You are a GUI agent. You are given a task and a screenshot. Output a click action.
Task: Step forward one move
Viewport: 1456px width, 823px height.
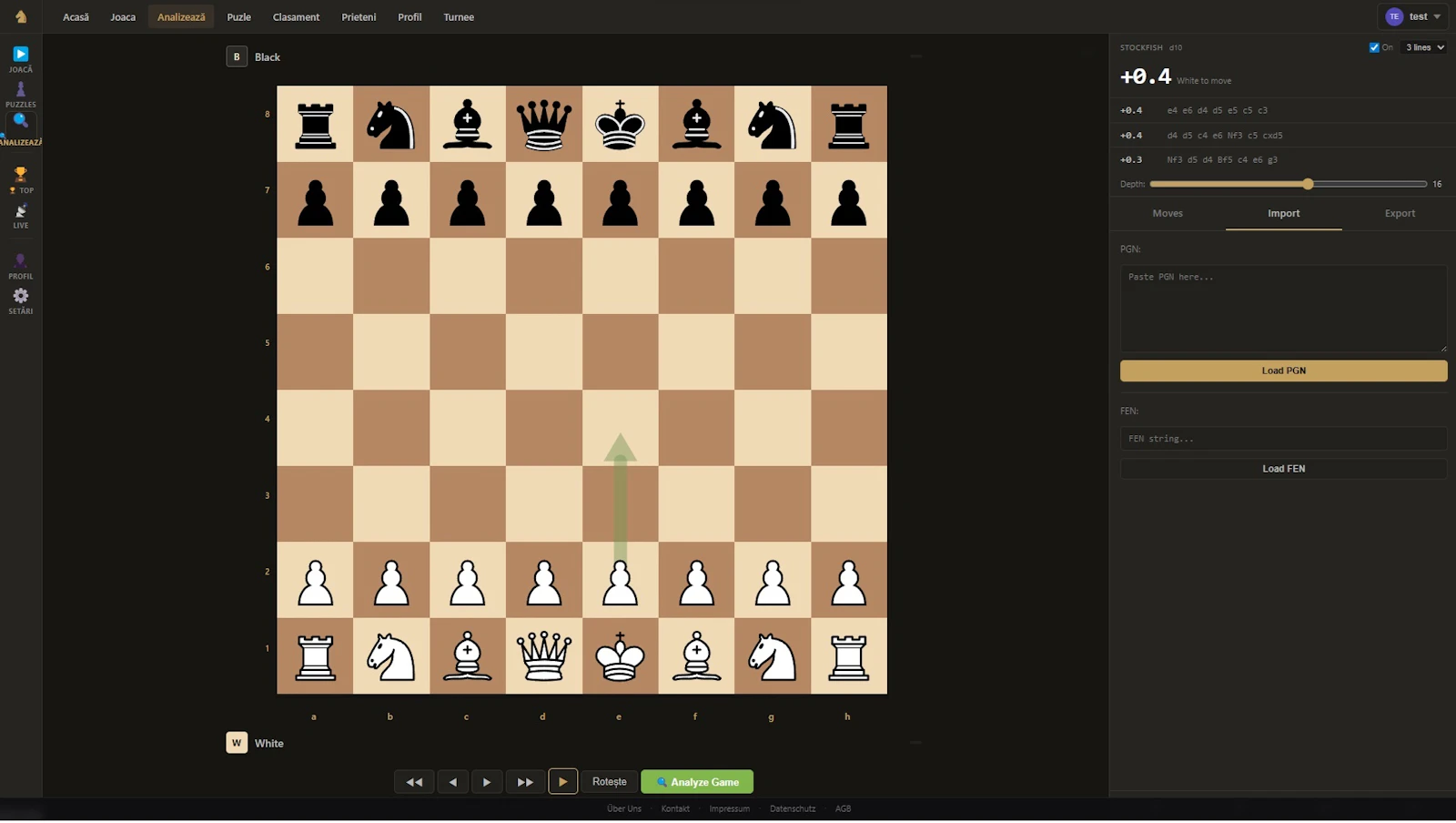pyautogui.click(x=487, y=782)
